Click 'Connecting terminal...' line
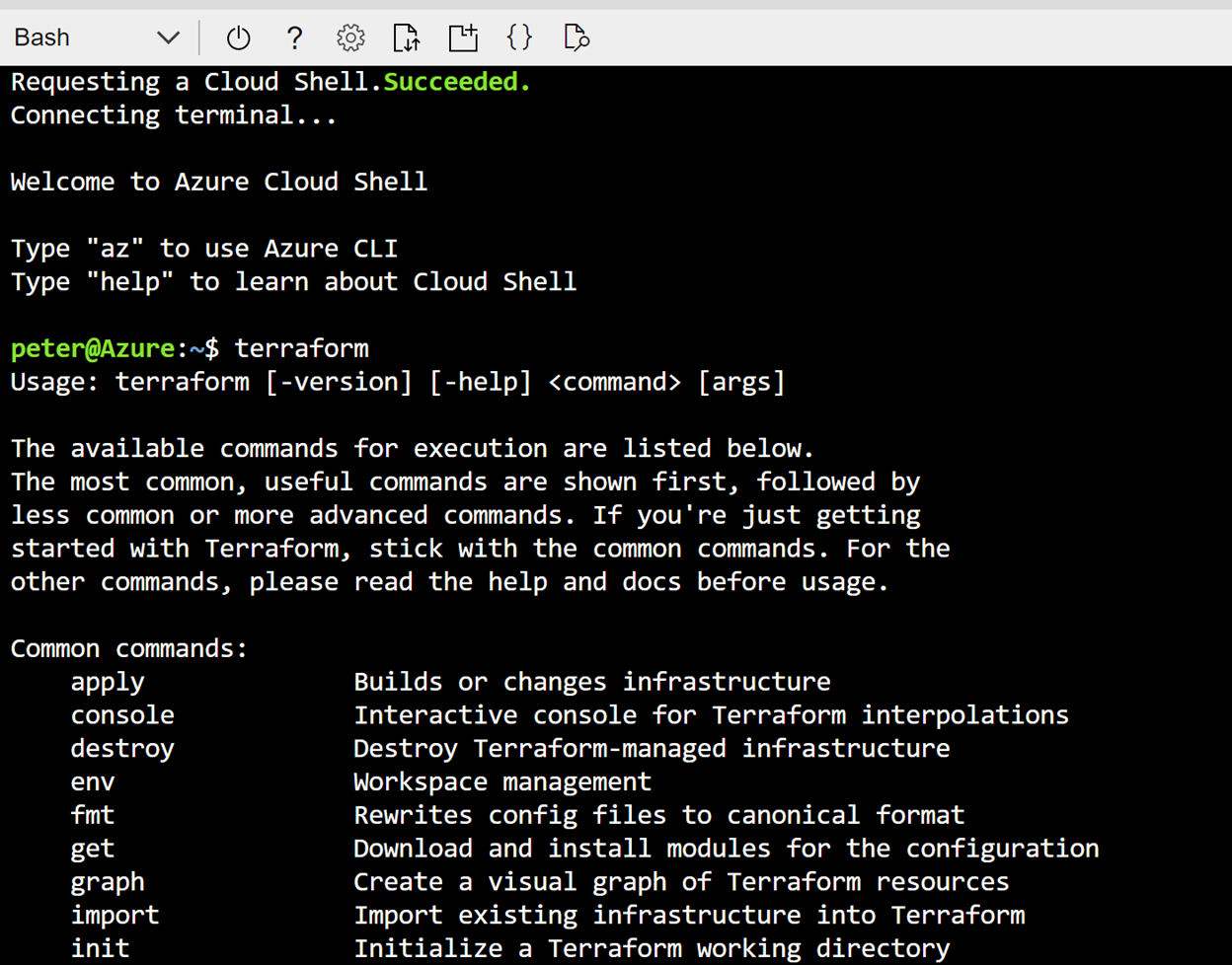 pos(174,115)
